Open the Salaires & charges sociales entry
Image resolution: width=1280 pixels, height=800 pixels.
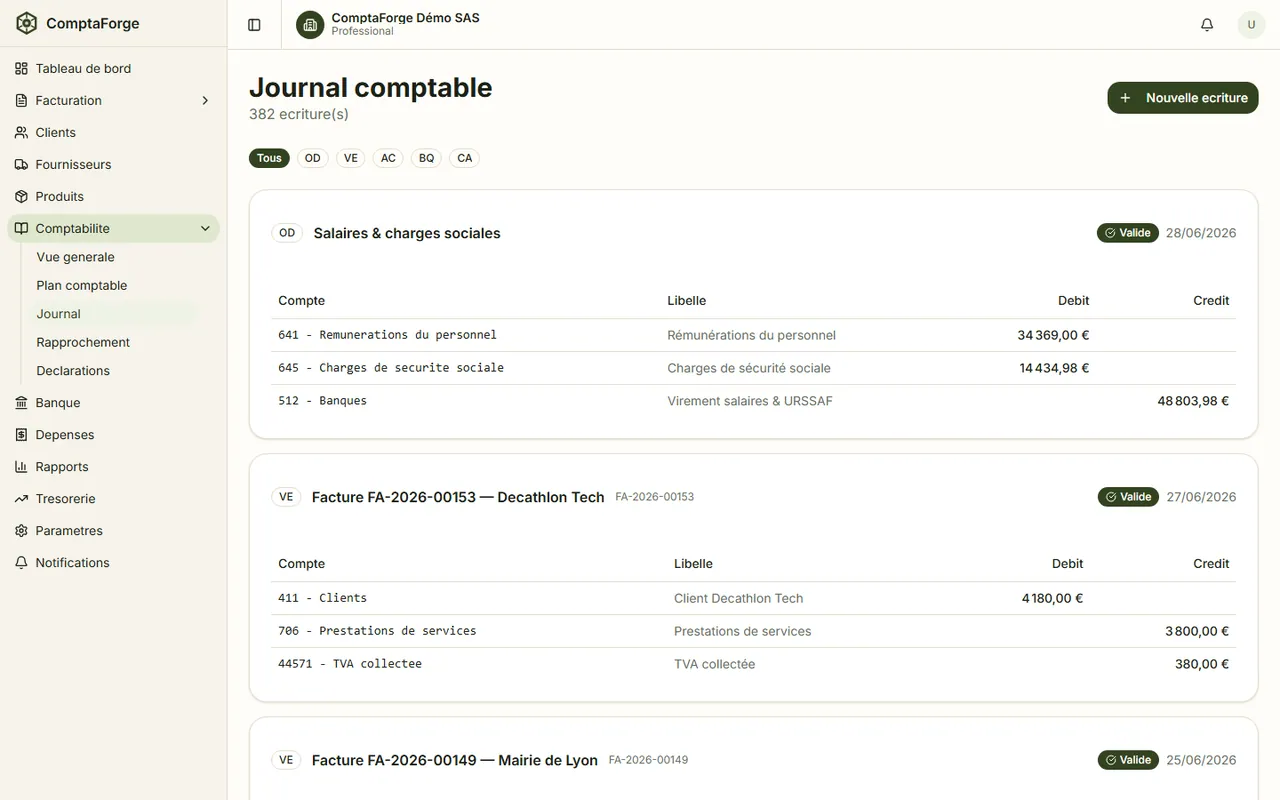(x=407, y=233)
